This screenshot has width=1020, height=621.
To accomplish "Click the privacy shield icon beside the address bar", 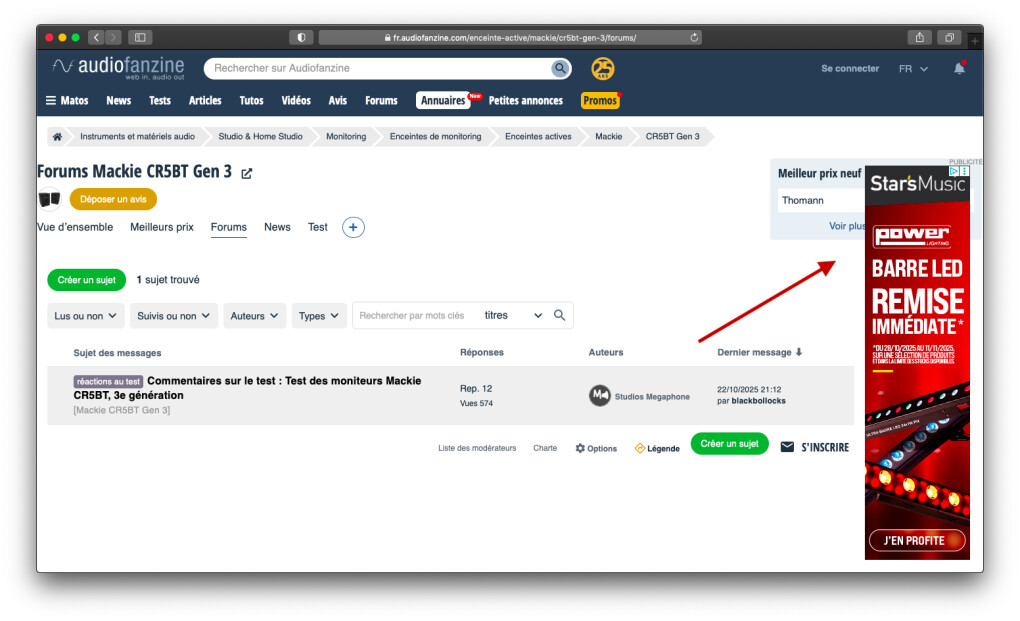I will (301, 38).
